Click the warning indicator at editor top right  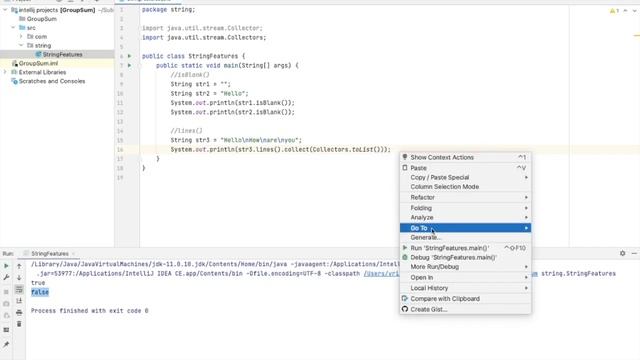(614, 11)
